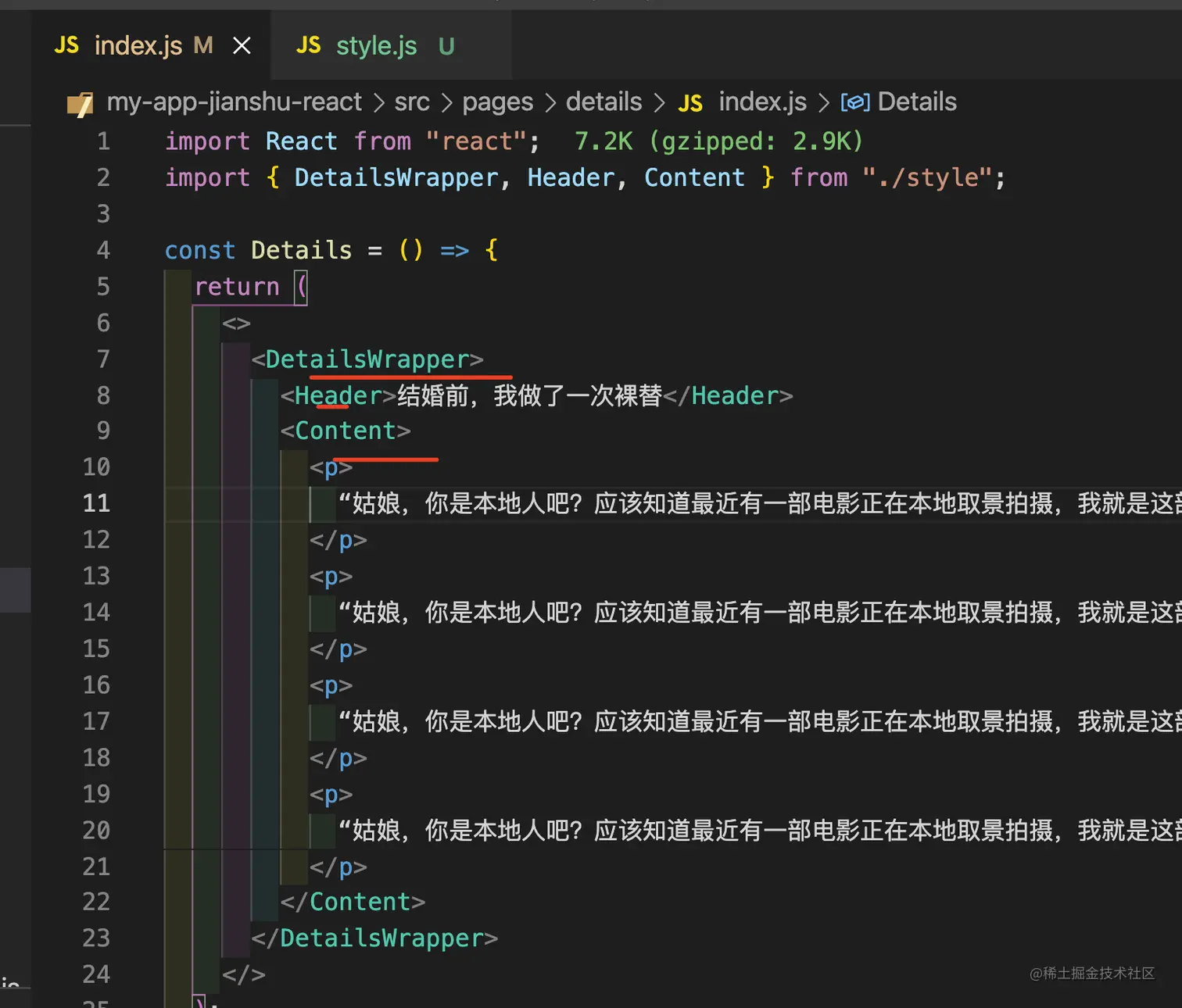Click opening Header tag on line 8

338,395
